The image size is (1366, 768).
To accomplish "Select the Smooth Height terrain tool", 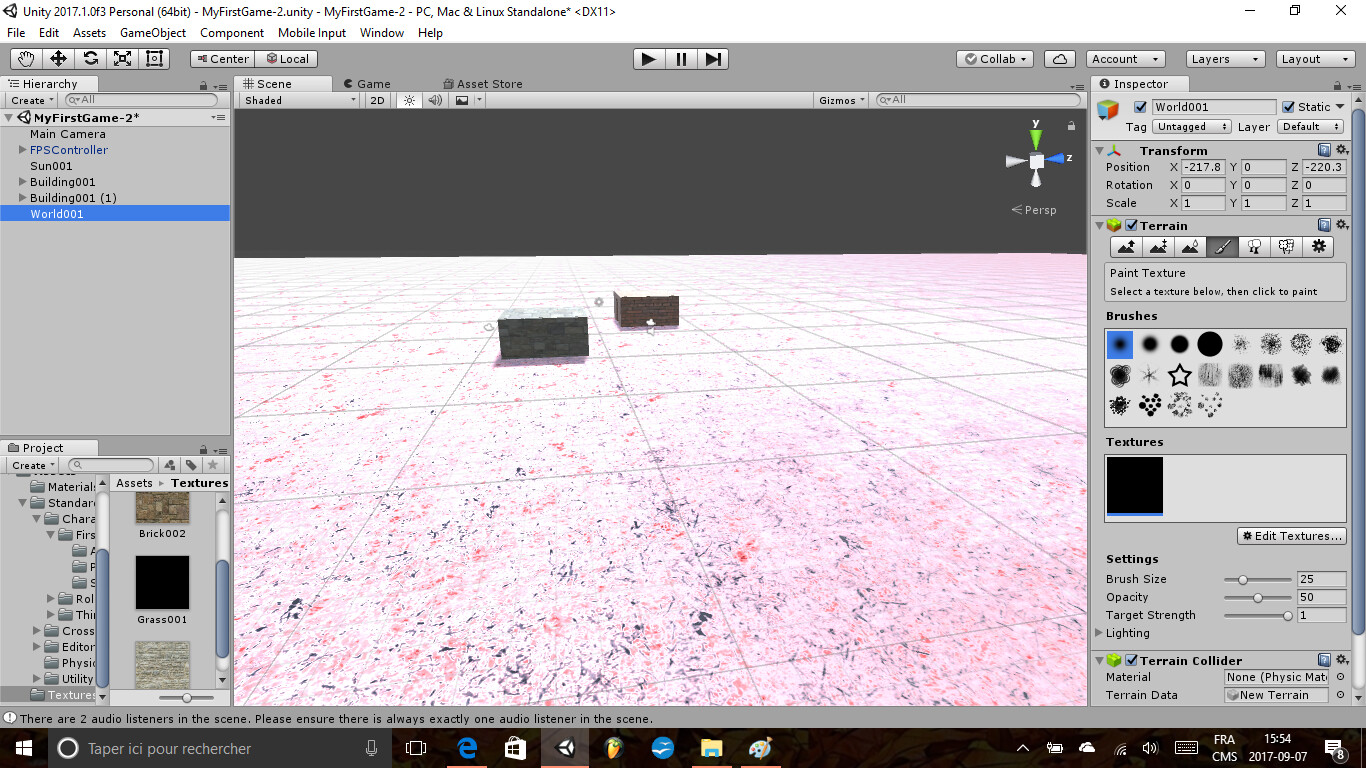I will pos(1190,247).
